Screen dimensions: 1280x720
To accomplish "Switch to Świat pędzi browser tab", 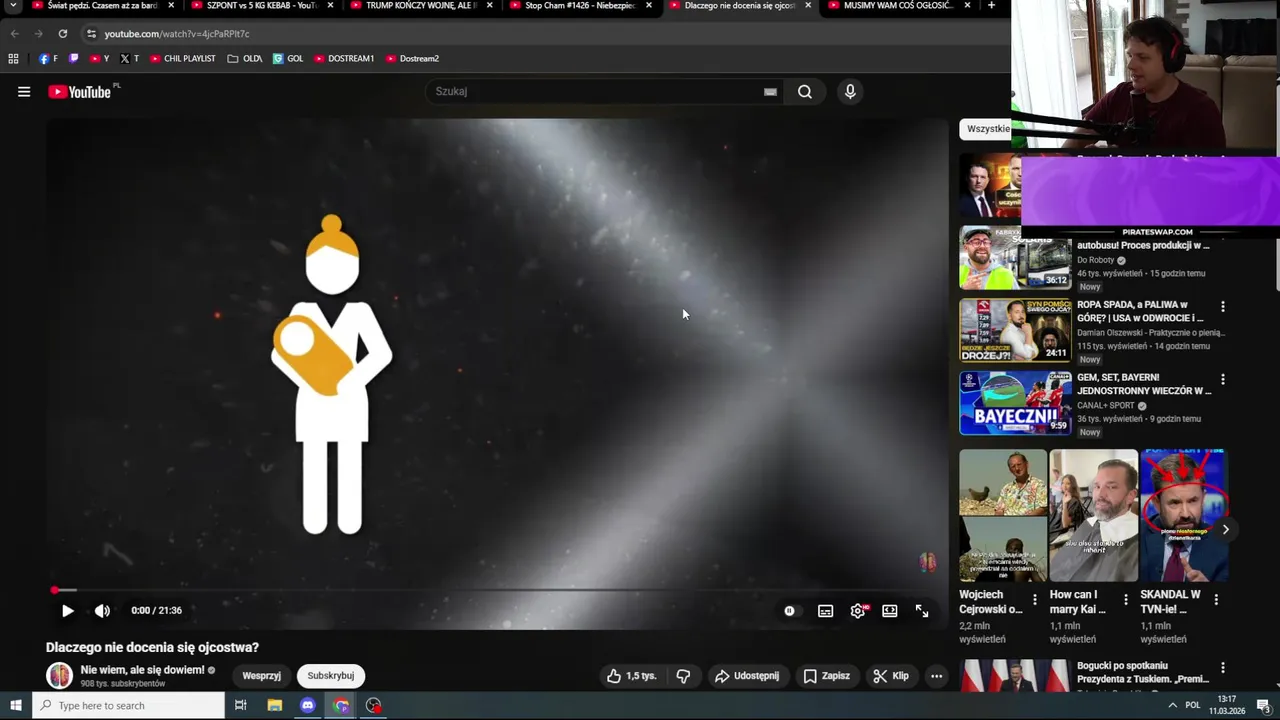I will click(101, 6).
